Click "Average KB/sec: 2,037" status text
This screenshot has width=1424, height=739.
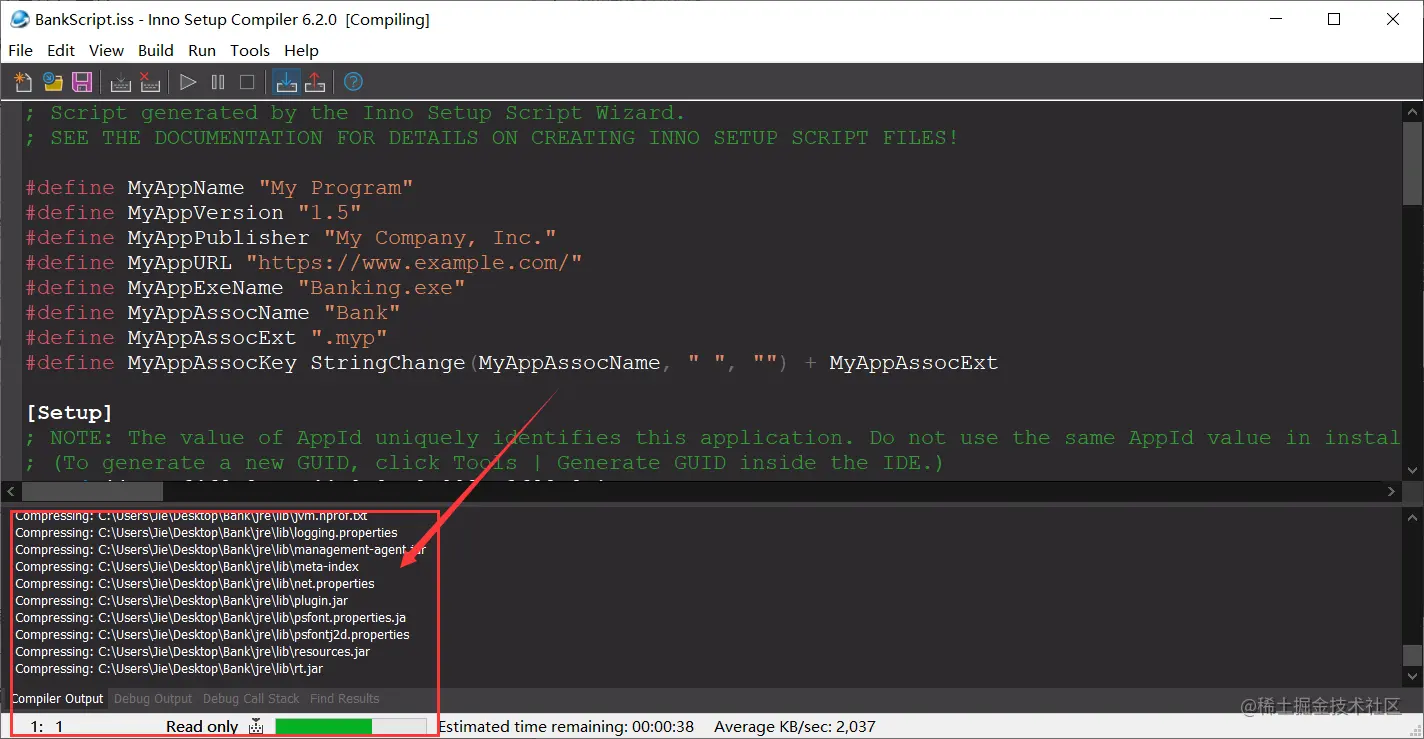(x=795, y=727)
